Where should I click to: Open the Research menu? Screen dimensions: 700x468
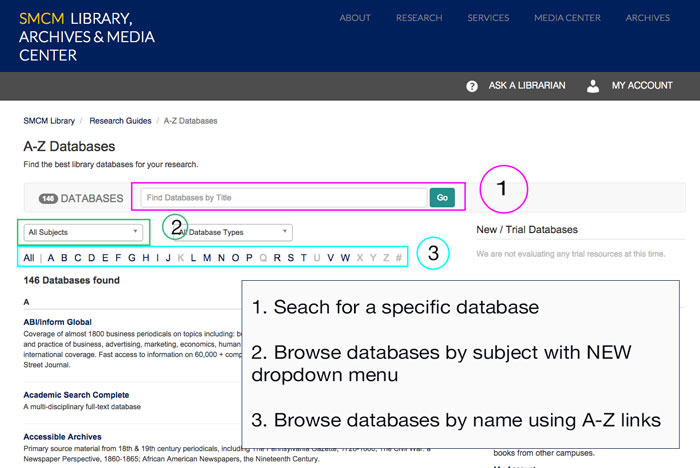419,18
